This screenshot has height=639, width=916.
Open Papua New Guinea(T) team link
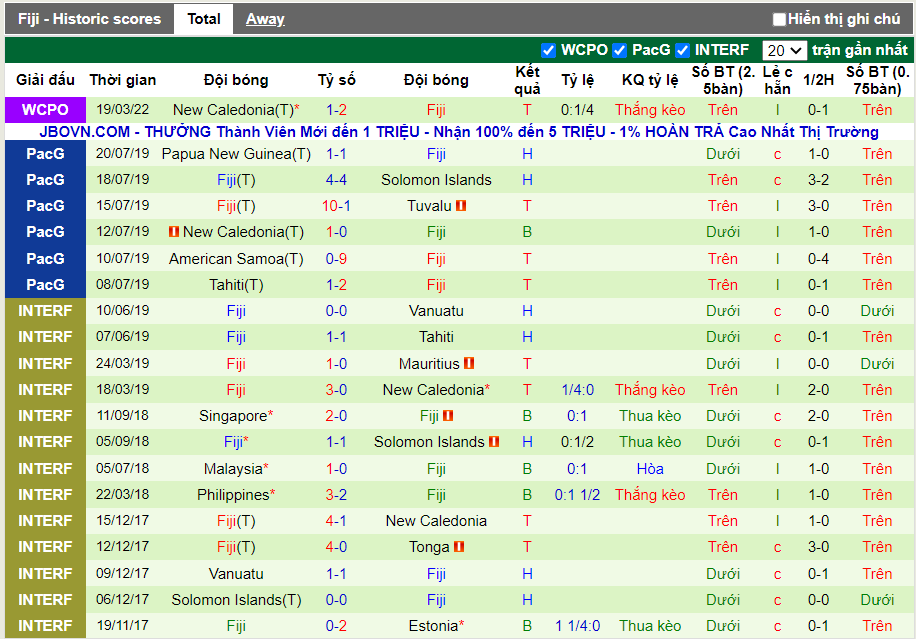click(236, 154)
